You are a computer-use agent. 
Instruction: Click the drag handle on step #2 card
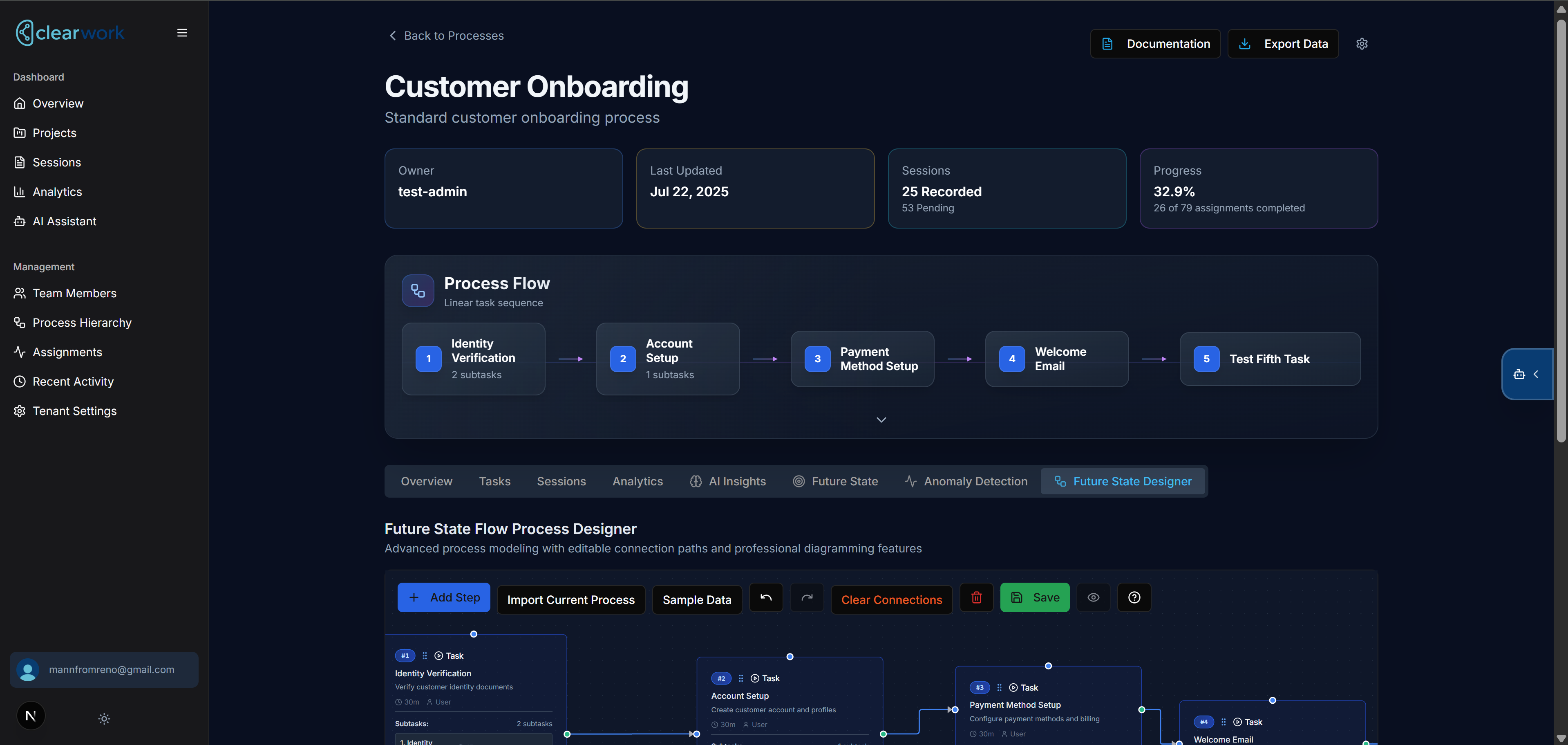741,678
